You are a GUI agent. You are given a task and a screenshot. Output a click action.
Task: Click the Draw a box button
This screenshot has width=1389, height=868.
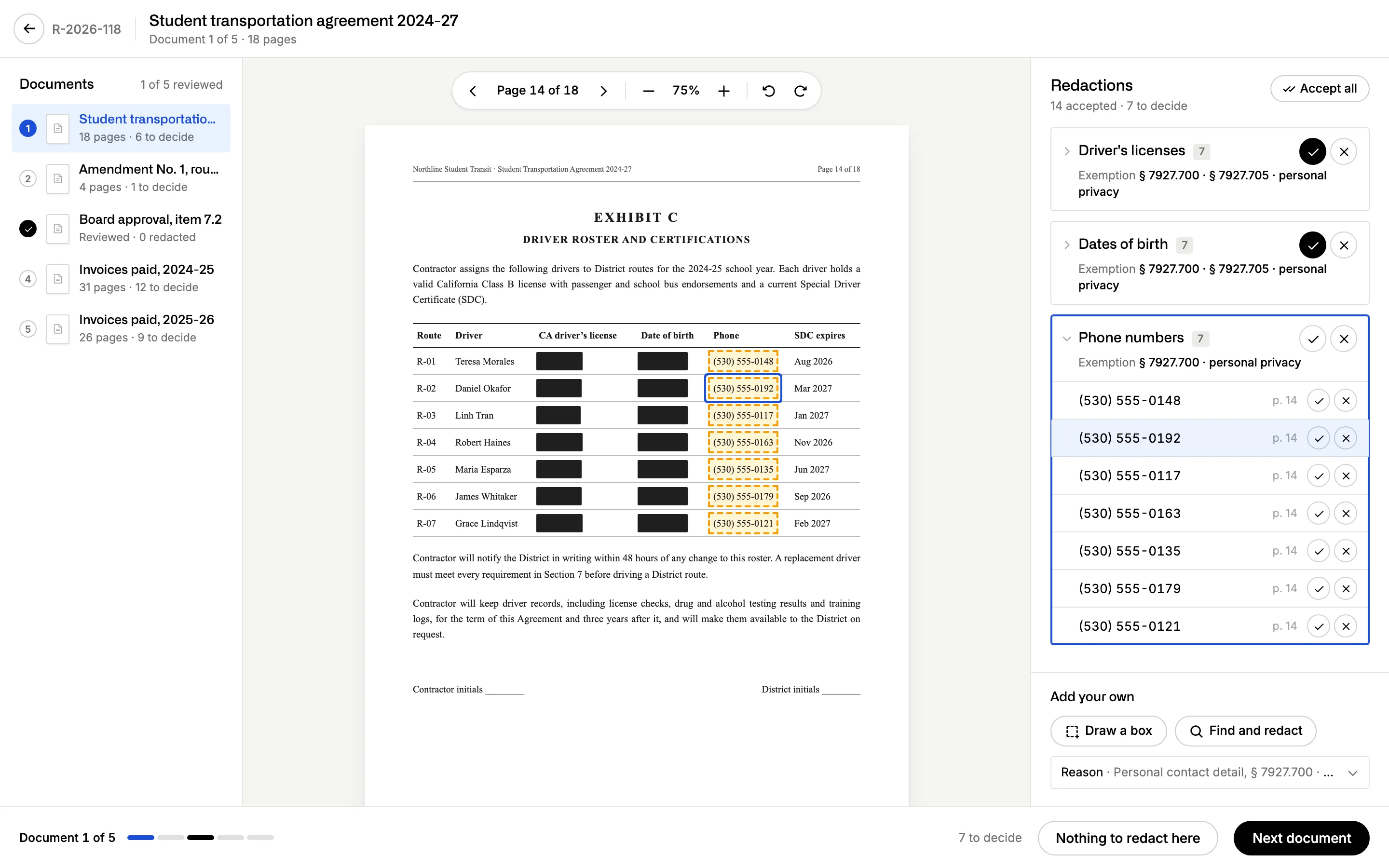pos(1108,731)
